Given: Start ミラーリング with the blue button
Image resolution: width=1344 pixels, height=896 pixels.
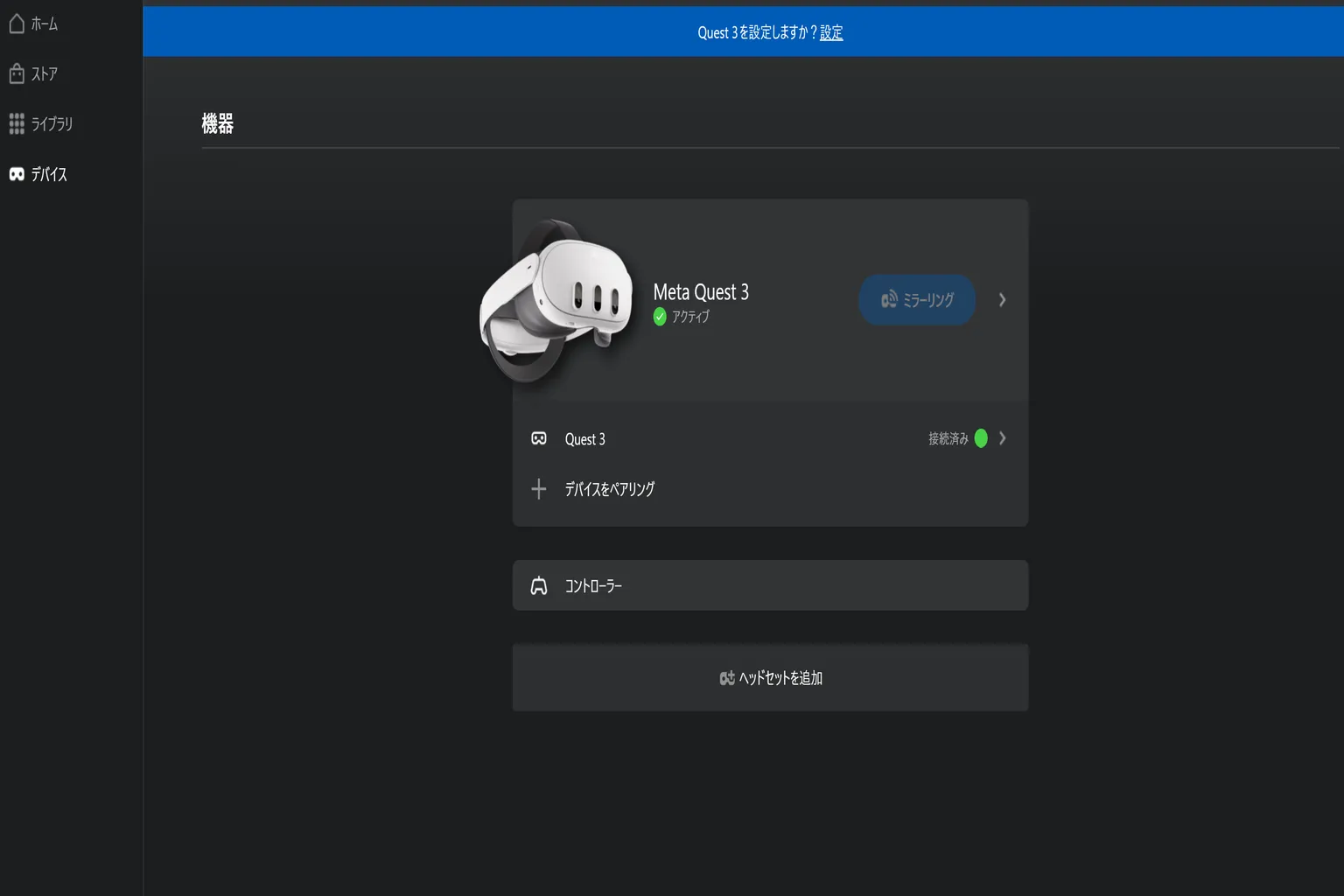Looking at the screenshot, I should click(917, 300).
